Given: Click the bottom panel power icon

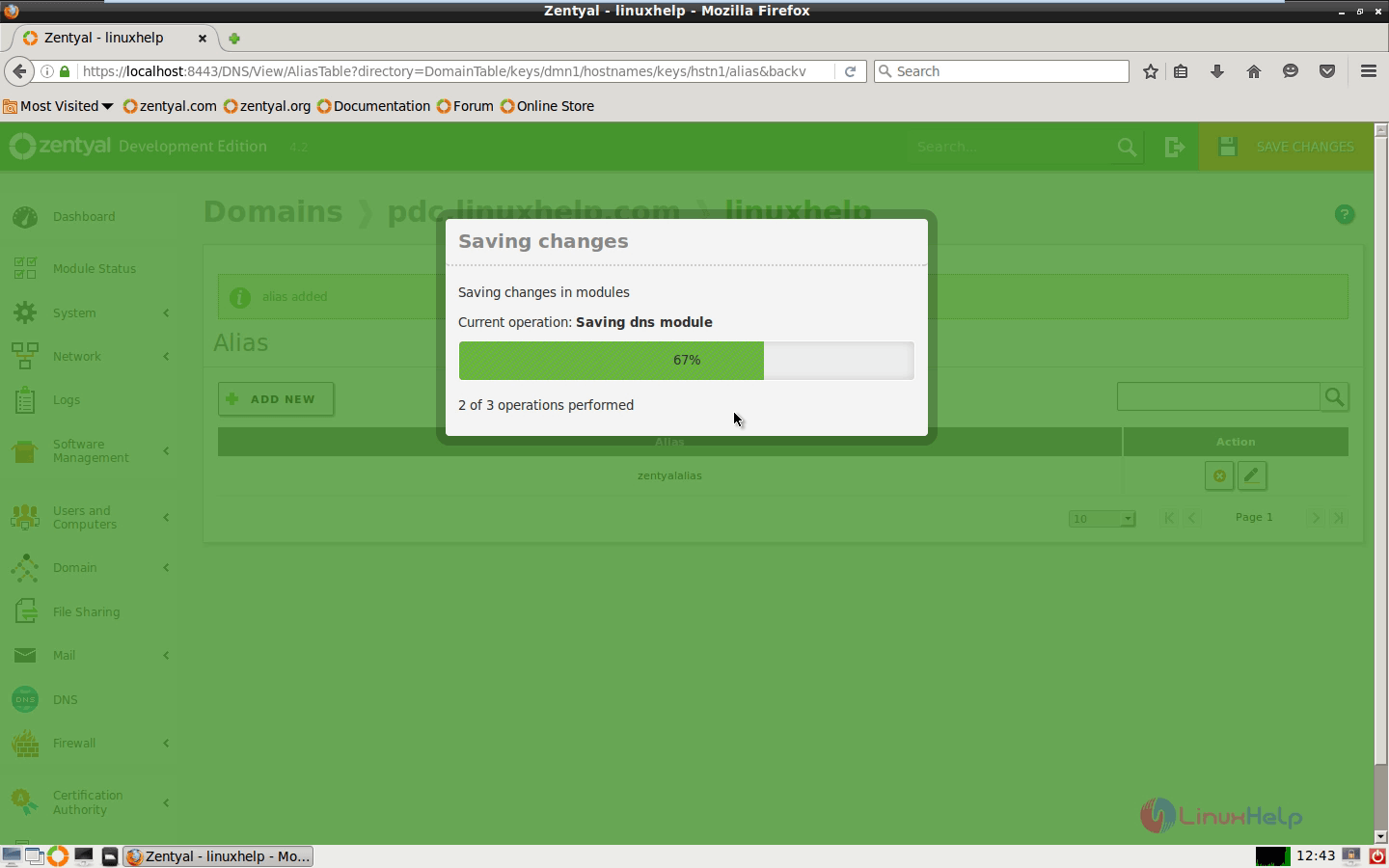Looking at the screenshot, I should tap(1377, 856).
